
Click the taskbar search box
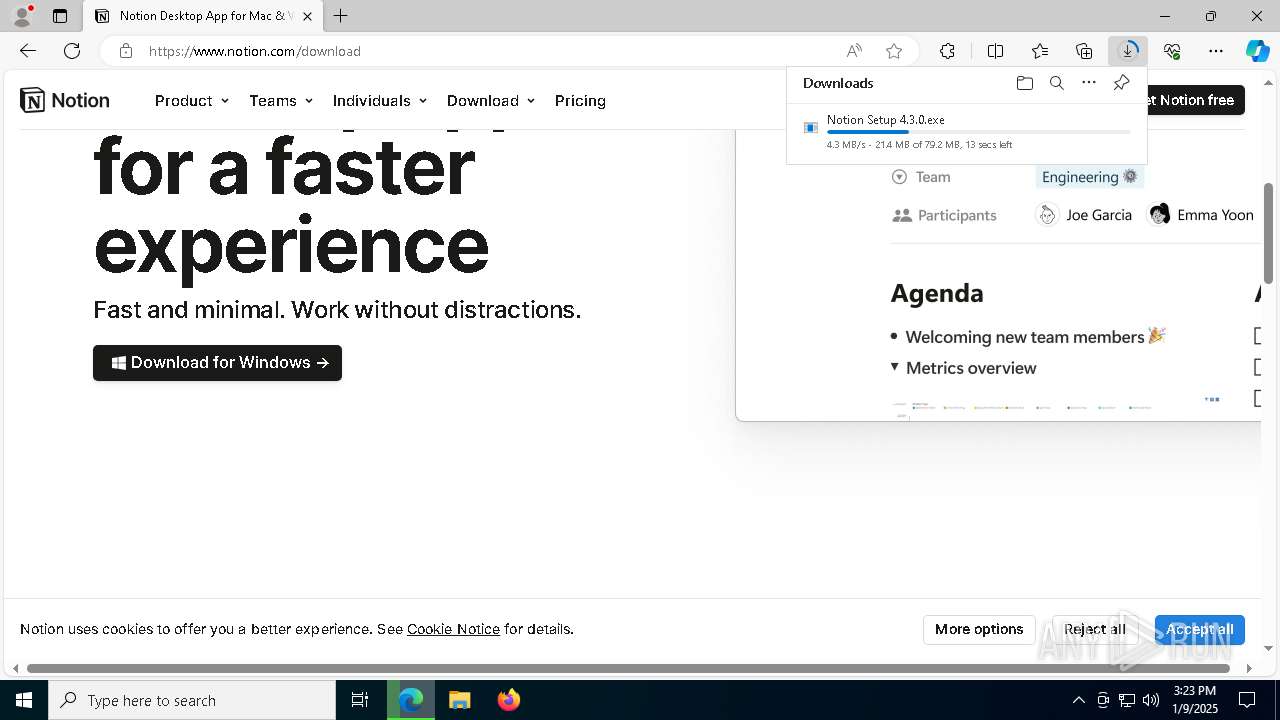(192, 700)
